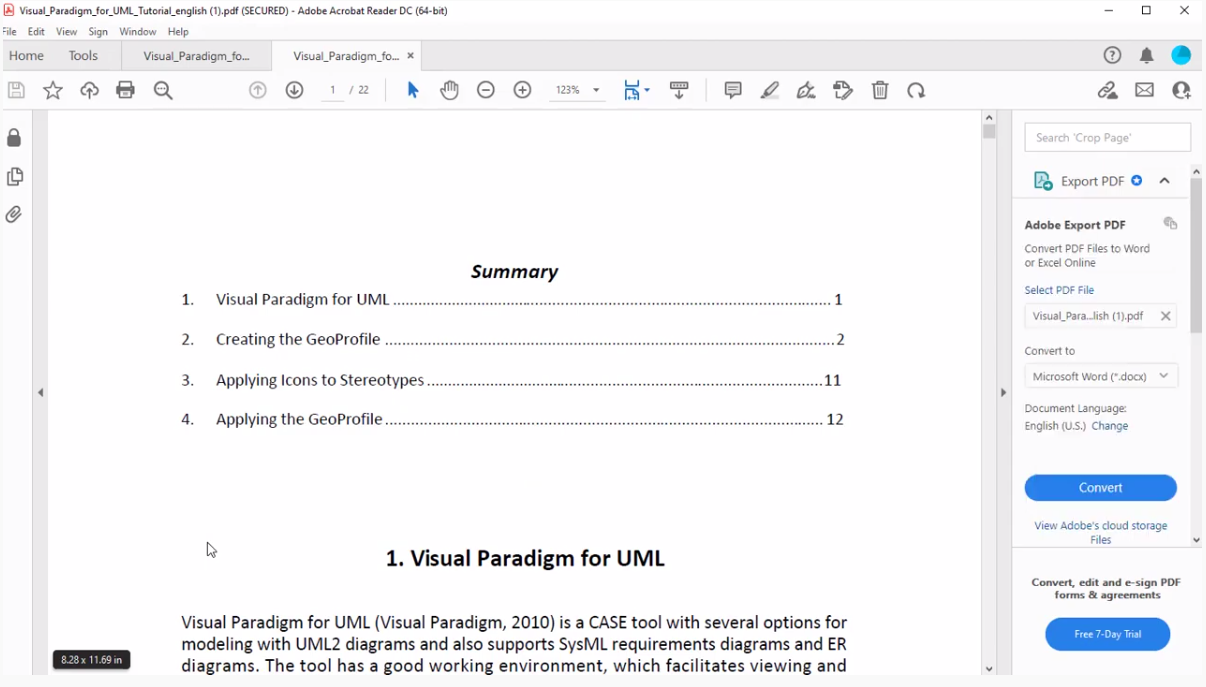Open the Window menu
This screenshot has height=687, width=1206.
pyautogui.click(x=137, y=32)
